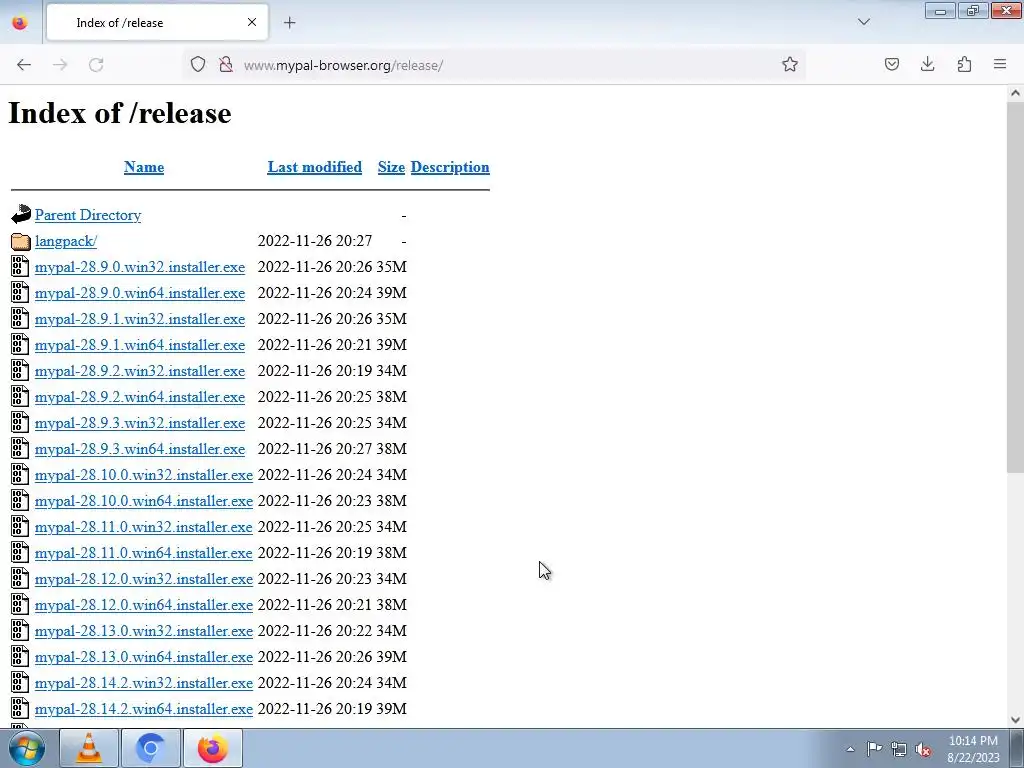Sort listing by Size header
The image size is (1024, 768).
pyautogui.click(x=391, y=167)
